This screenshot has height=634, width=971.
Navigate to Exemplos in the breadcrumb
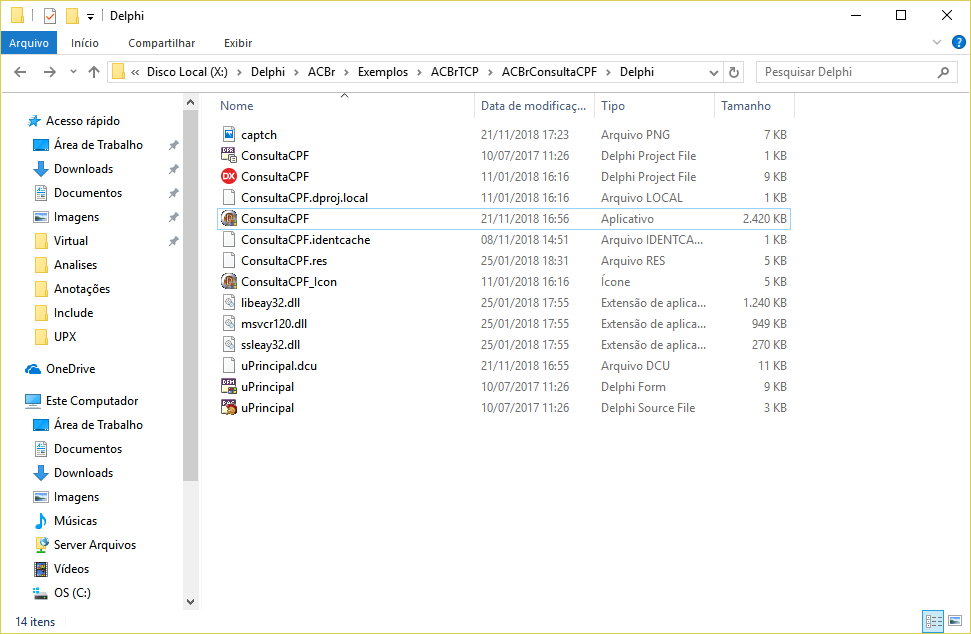(x=383, y=72)
